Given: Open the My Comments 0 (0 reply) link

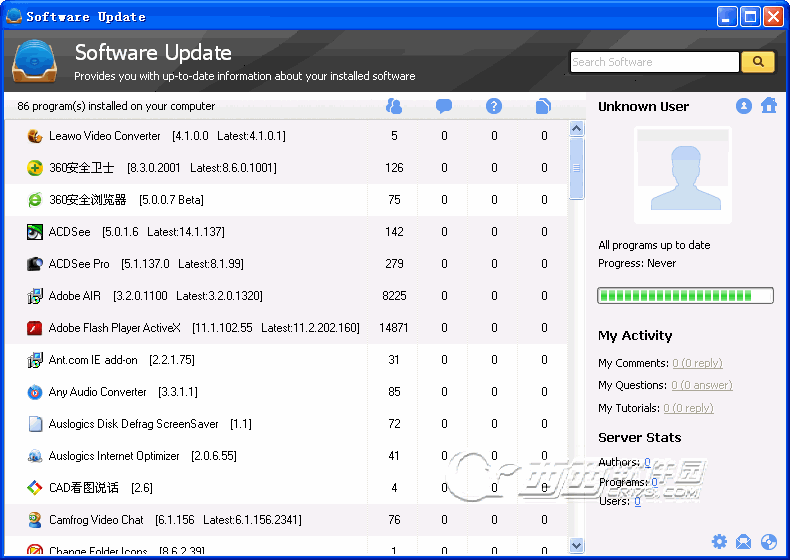Looking at the screenshot, I should point(697,363).
